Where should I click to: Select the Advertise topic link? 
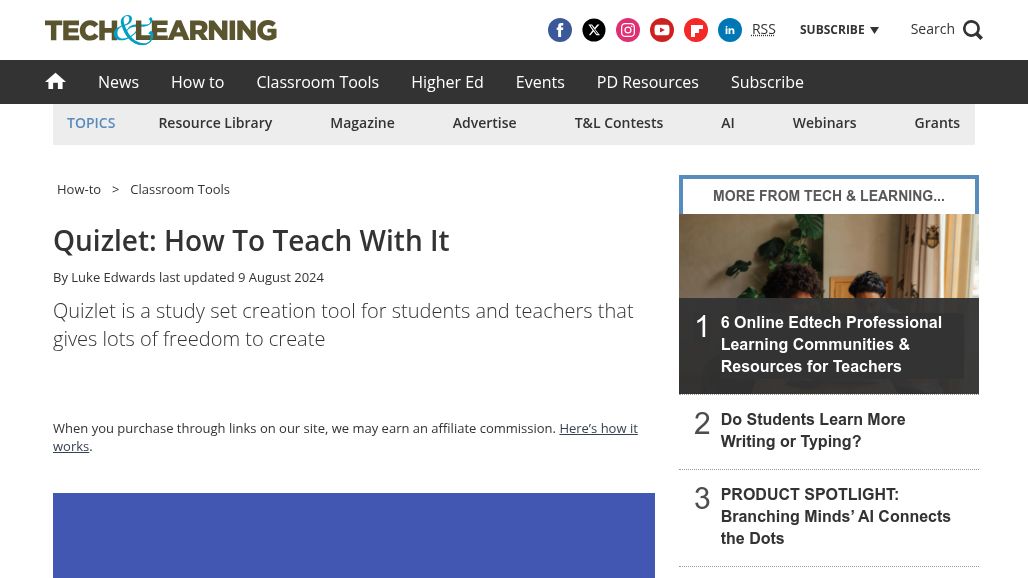click(x=484, y=123)
